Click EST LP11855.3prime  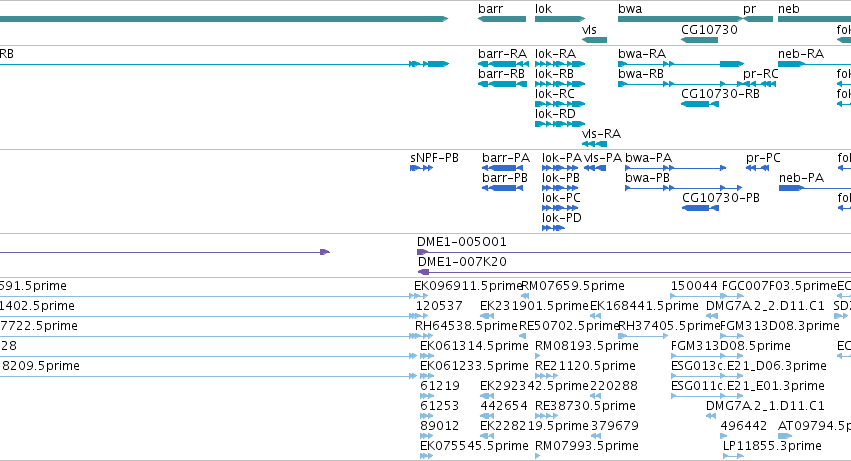(x=733, y=456)
